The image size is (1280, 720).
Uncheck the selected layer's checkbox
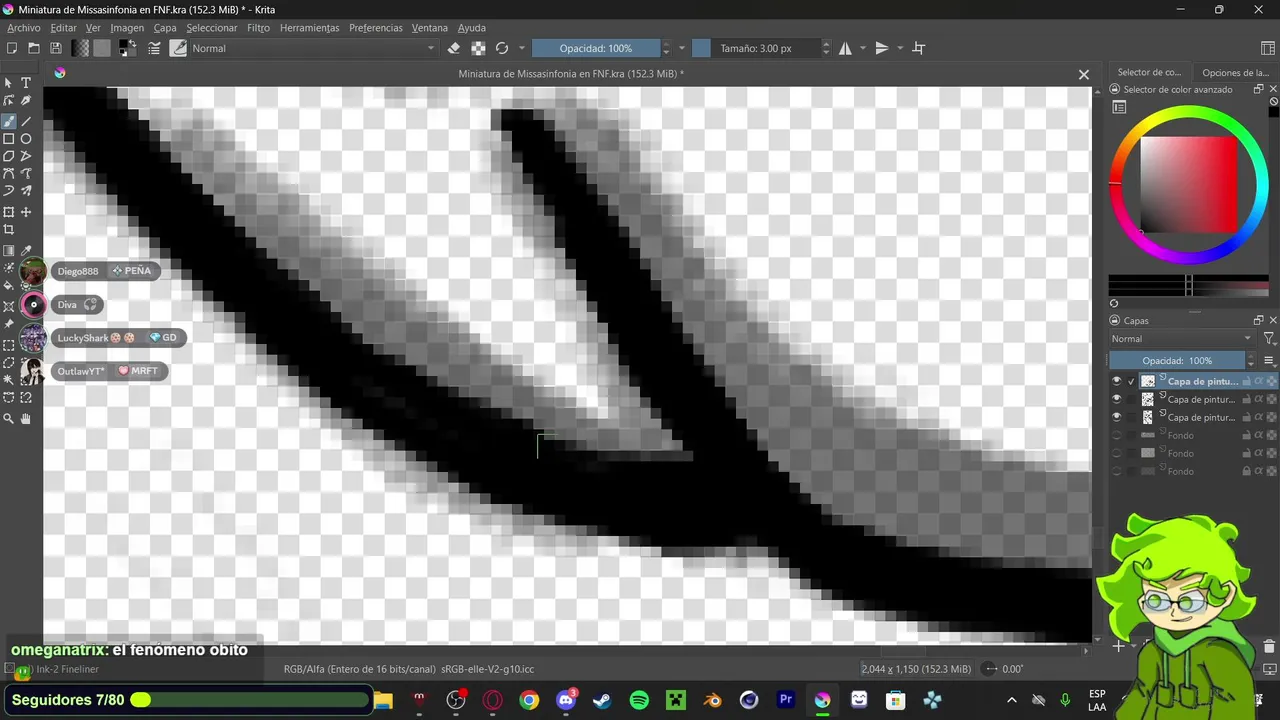tap(1131, 381)
